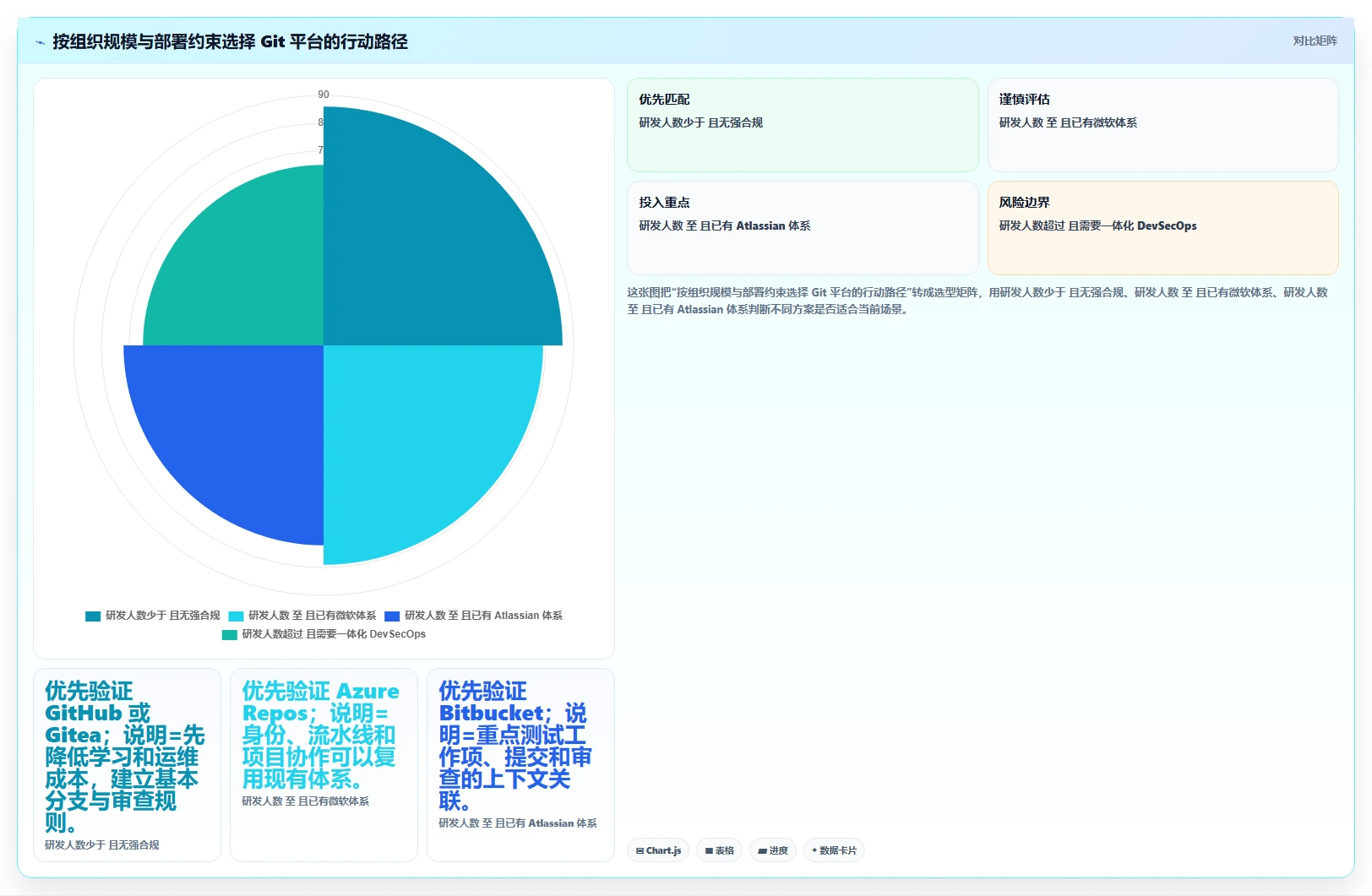Image resolution: width=1372 pixels, height=896 pixels.
Task: Click subtitle 研发人数少于 且无强合规 under GitHub card
Action: [x=102, y=844]
